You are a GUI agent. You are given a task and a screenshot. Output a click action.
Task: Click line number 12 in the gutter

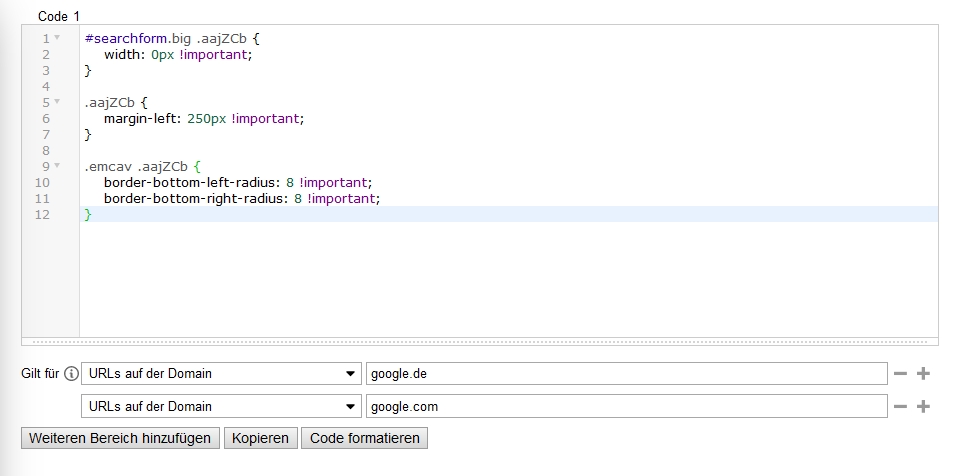(x=42, y=214)
